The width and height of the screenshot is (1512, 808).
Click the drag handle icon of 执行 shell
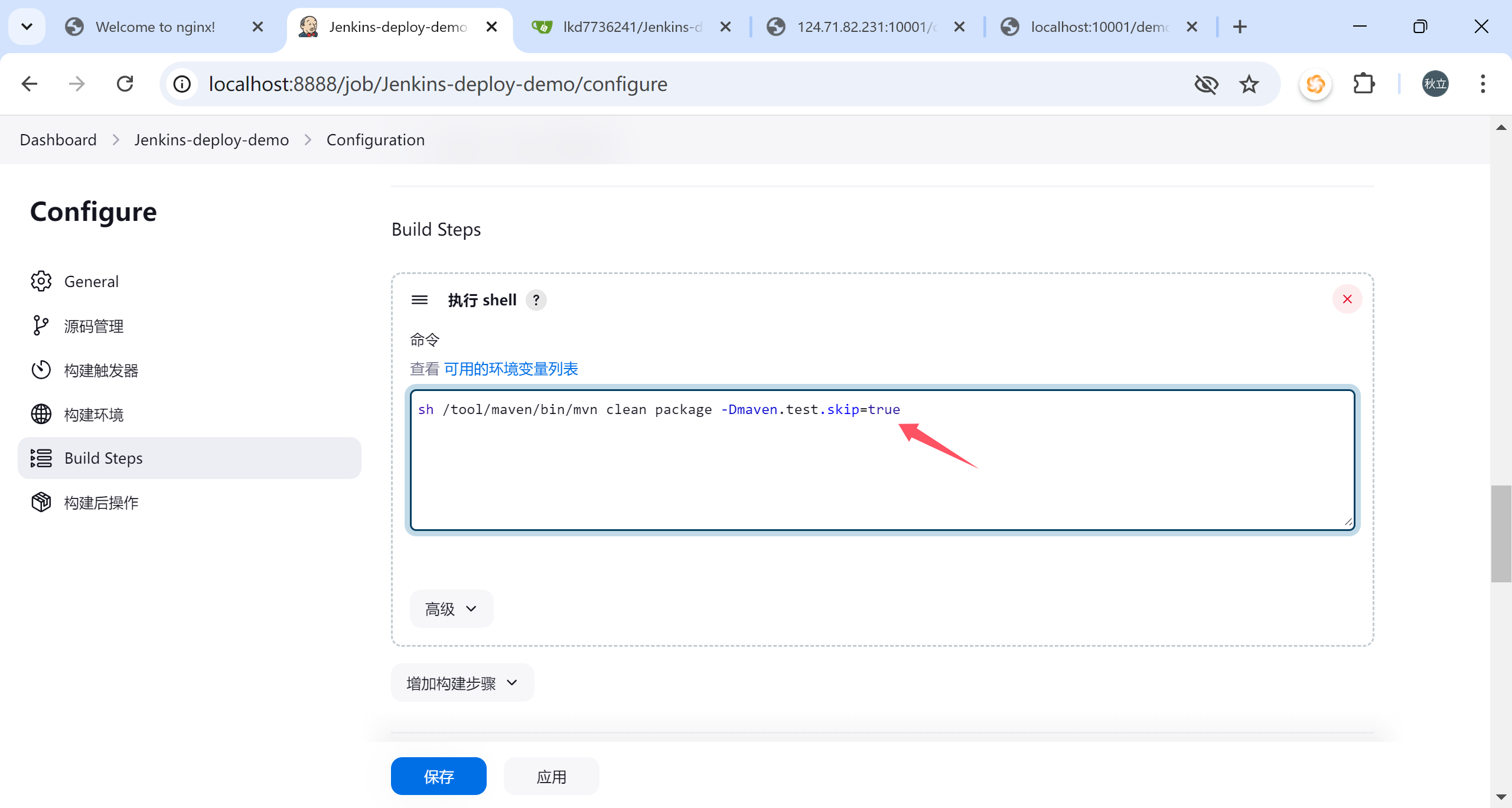(419, 300)
